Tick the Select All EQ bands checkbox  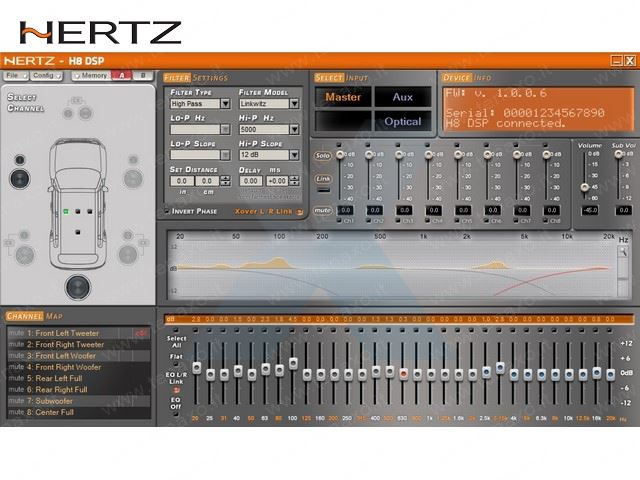[176, 330]
